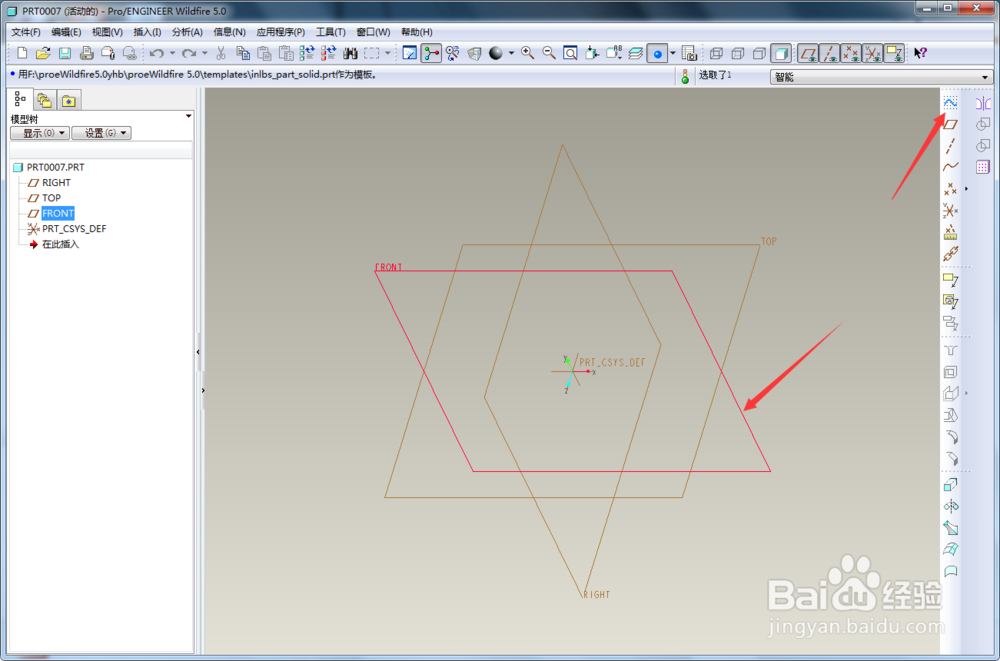Collapse the navigator panel with sash arrow
Screen dimensions: 1000x661
[x=198, y=352]
